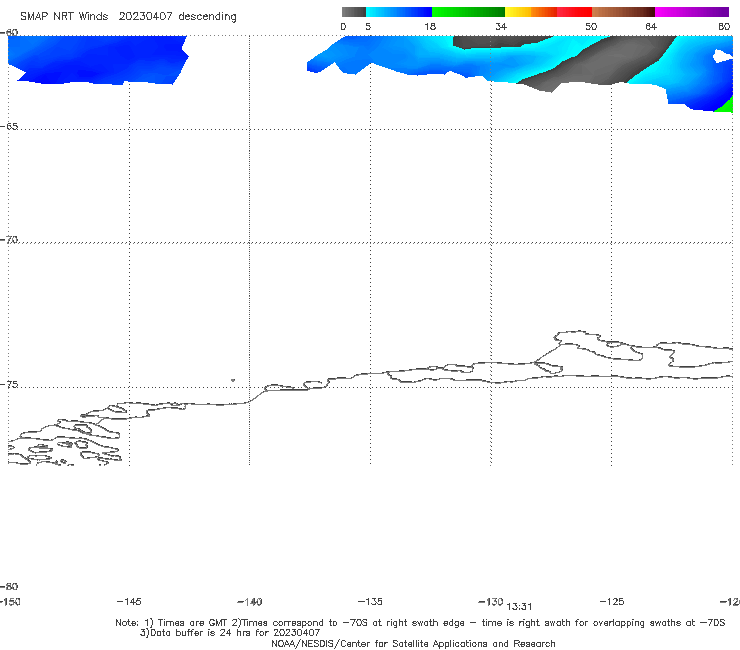Click the title 'SMAP NRT Winds 20230407 descending'
The image size is (740, 650).
coord(128,17)
